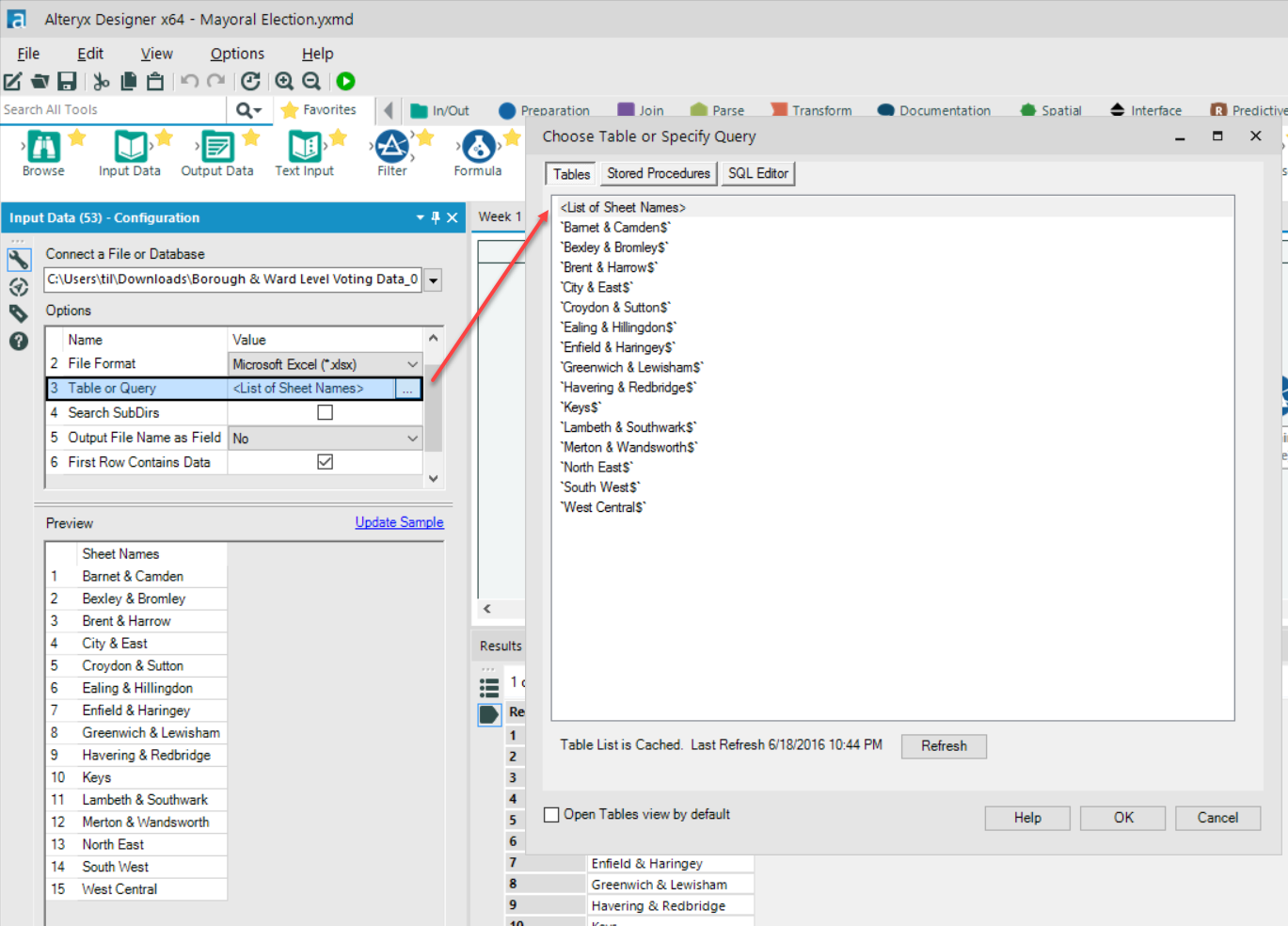
Task: Click the green Run Workflow button
Action: point(345,82)
